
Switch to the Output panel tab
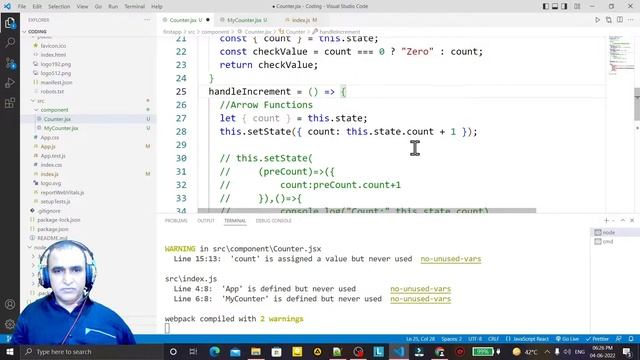206,220
